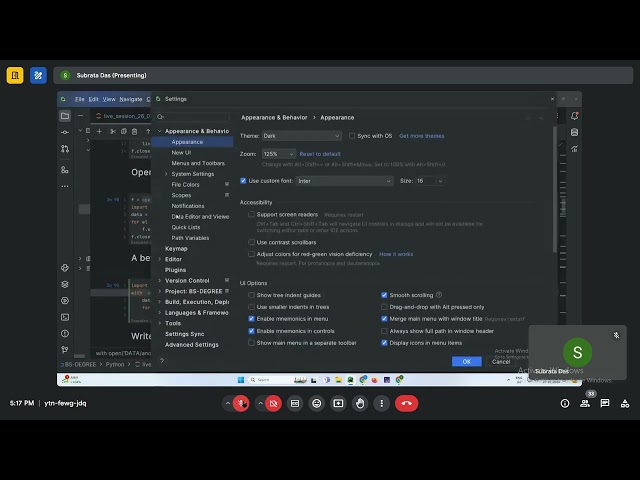Click Cancel in Settings dialog
The height and width of the screenshot is (480, 640).
pos(501,362)
